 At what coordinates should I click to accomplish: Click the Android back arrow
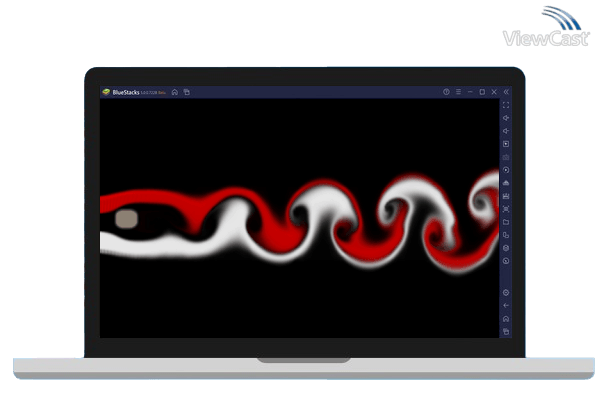506,306
